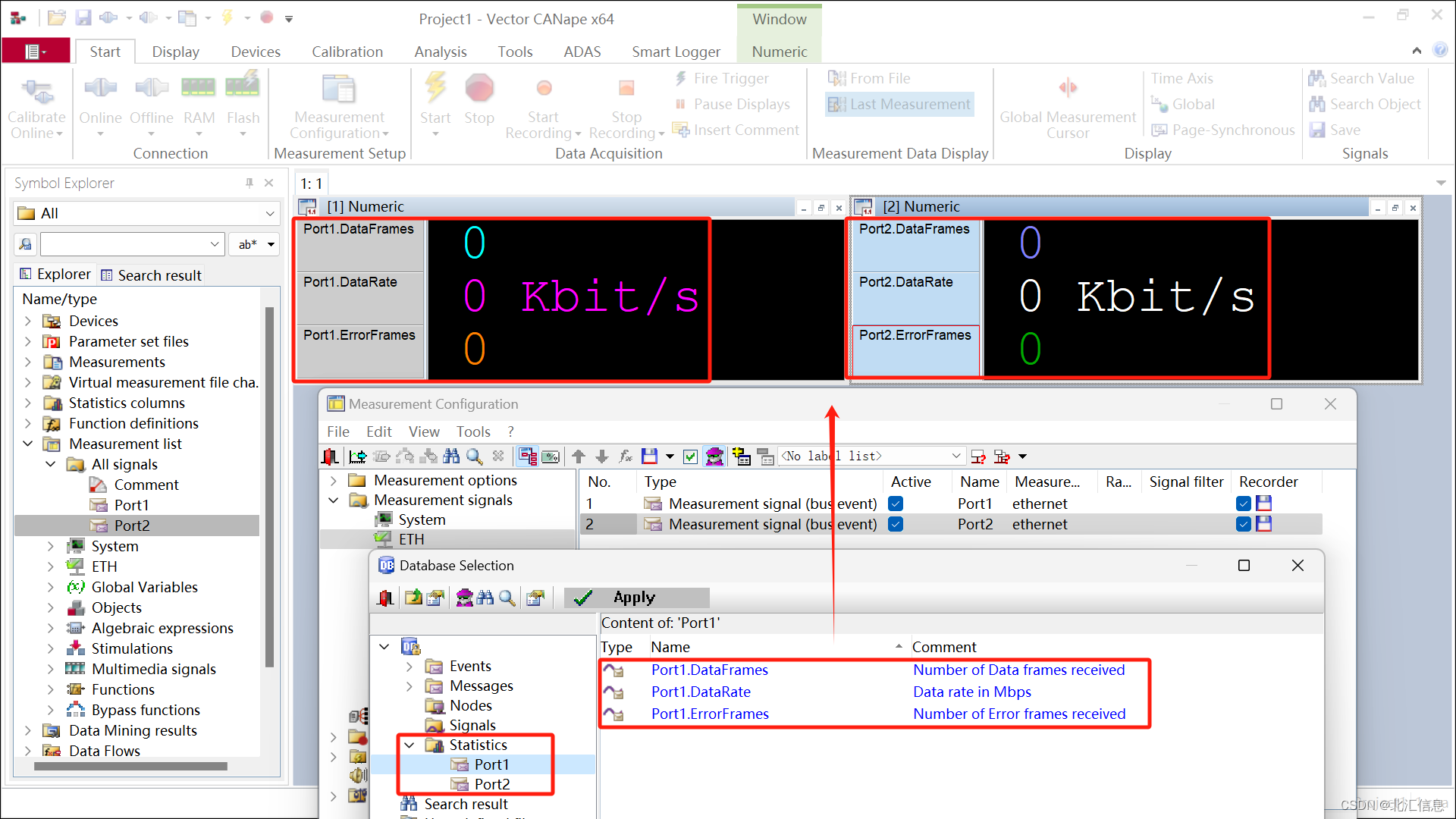Click the binoculars search icon in Measurement Configuration toolbar
Screen dimensions: 1456x819
(451, 457)
